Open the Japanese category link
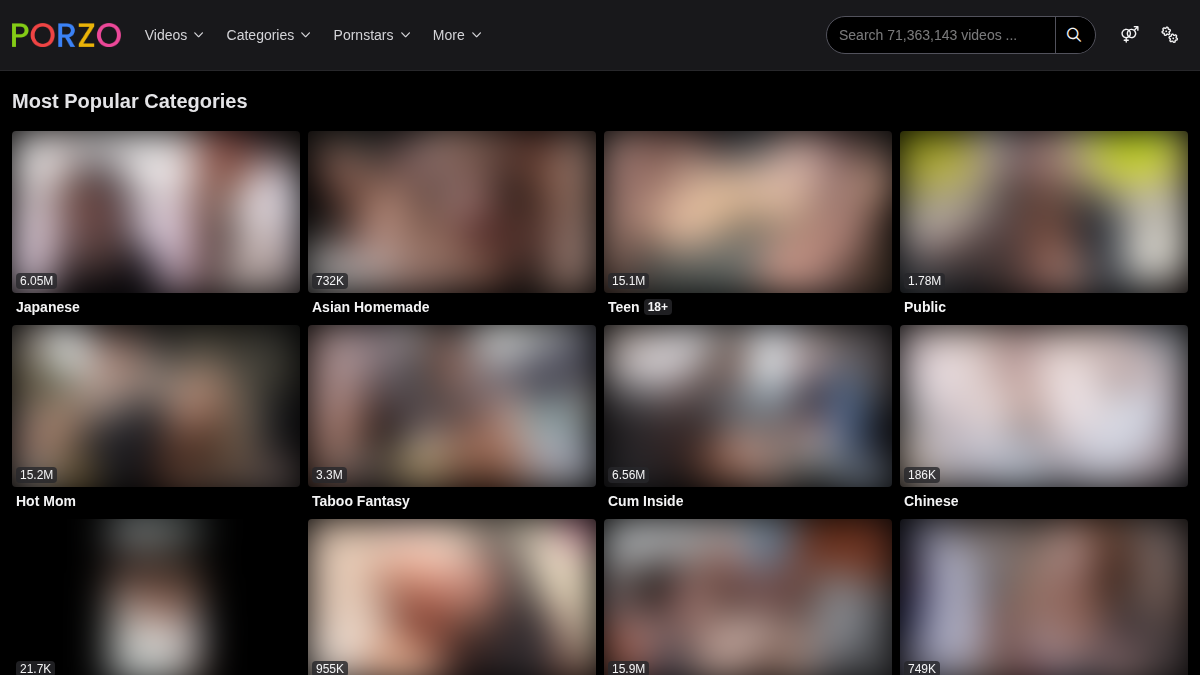 pyautogui.click(x=48, y=307)
